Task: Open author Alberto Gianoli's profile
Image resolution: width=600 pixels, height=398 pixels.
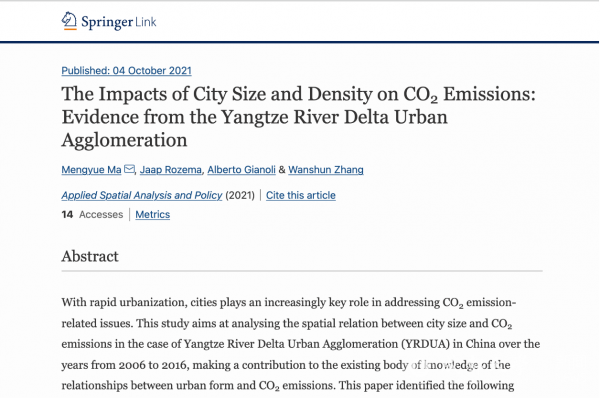Action: tap(241, 170)
